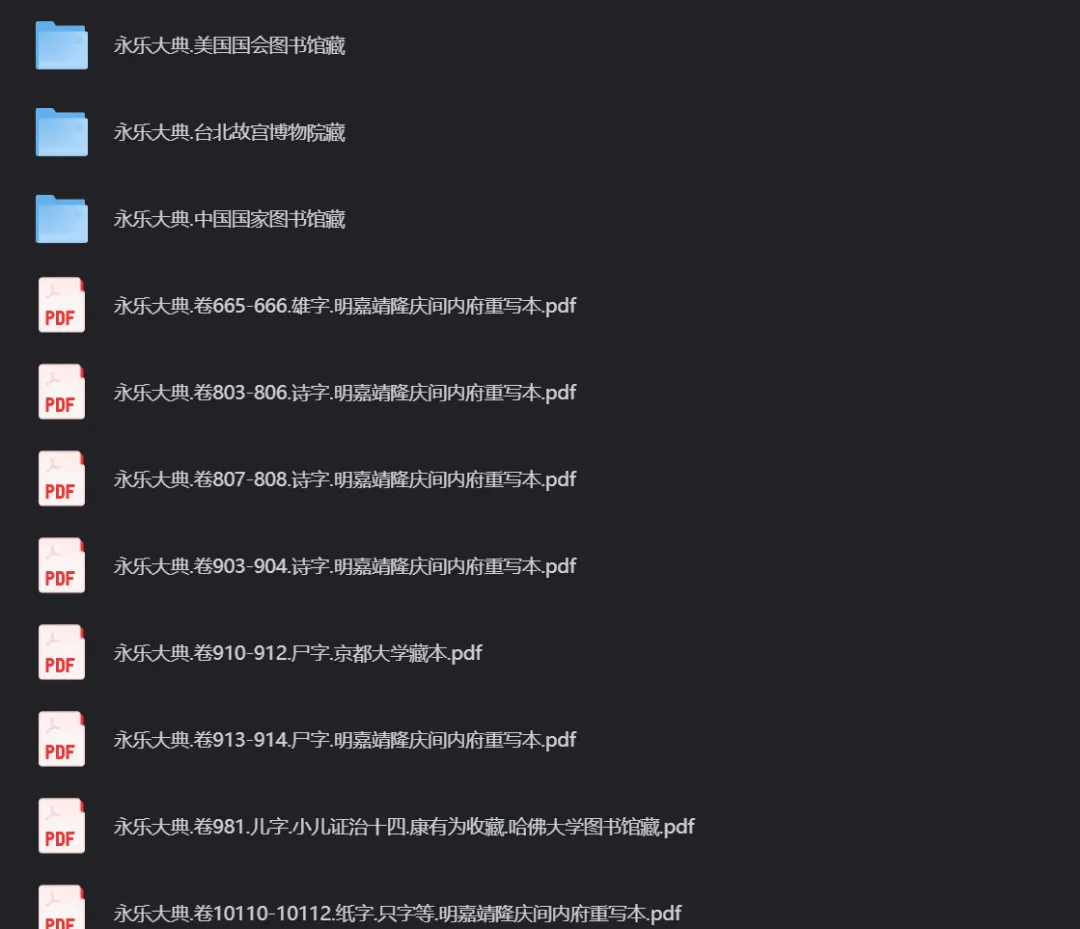Open folder icon for 台北故宫博物院藏
Viewport: 1080px width, 929px height.
(61, 132)
